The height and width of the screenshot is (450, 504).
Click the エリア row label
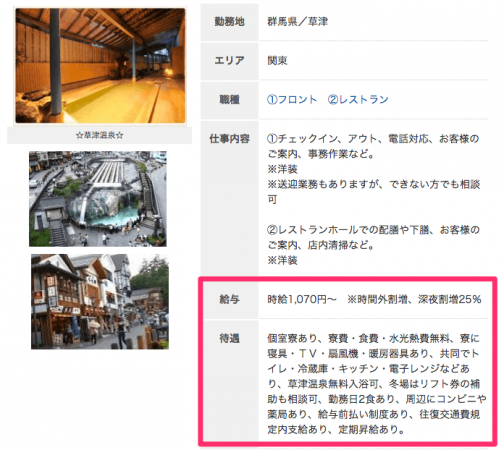tap(229, 60)
